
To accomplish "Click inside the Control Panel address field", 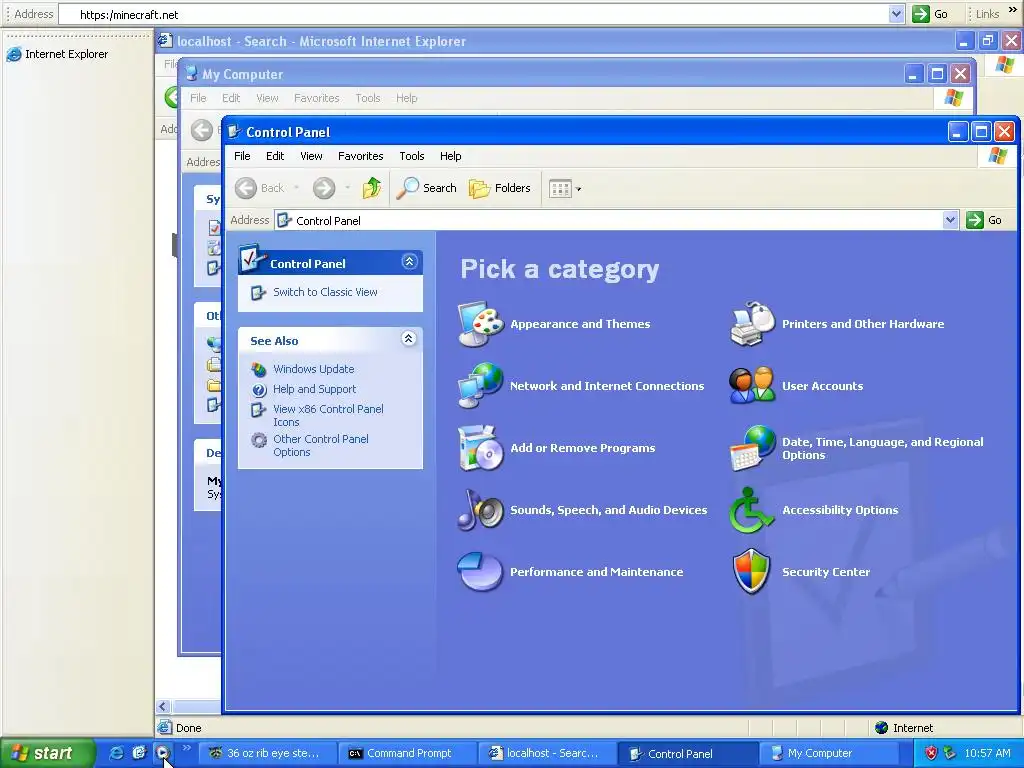I will click(607, 220).
